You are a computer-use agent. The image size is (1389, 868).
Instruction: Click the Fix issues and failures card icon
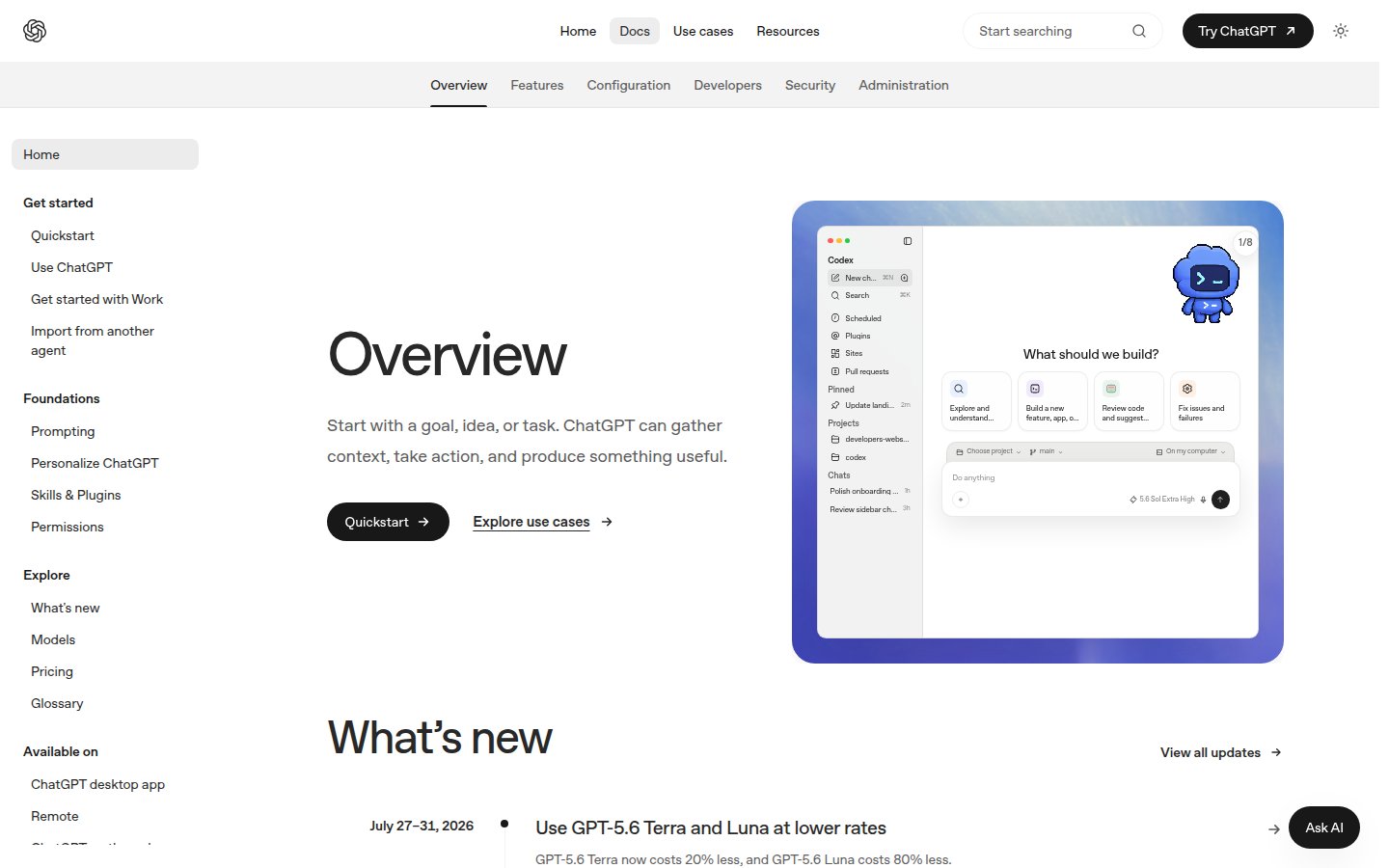coord(1187,389)
